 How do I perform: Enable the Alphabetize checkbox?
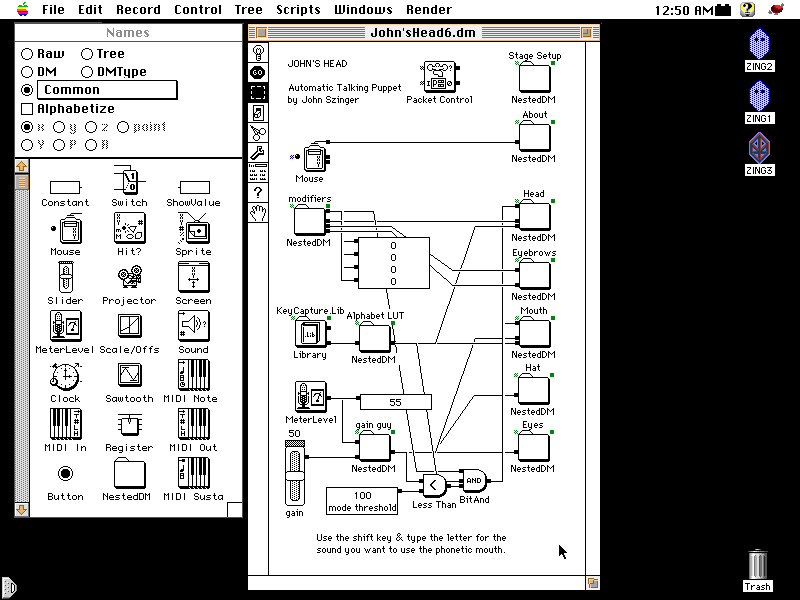27,109
